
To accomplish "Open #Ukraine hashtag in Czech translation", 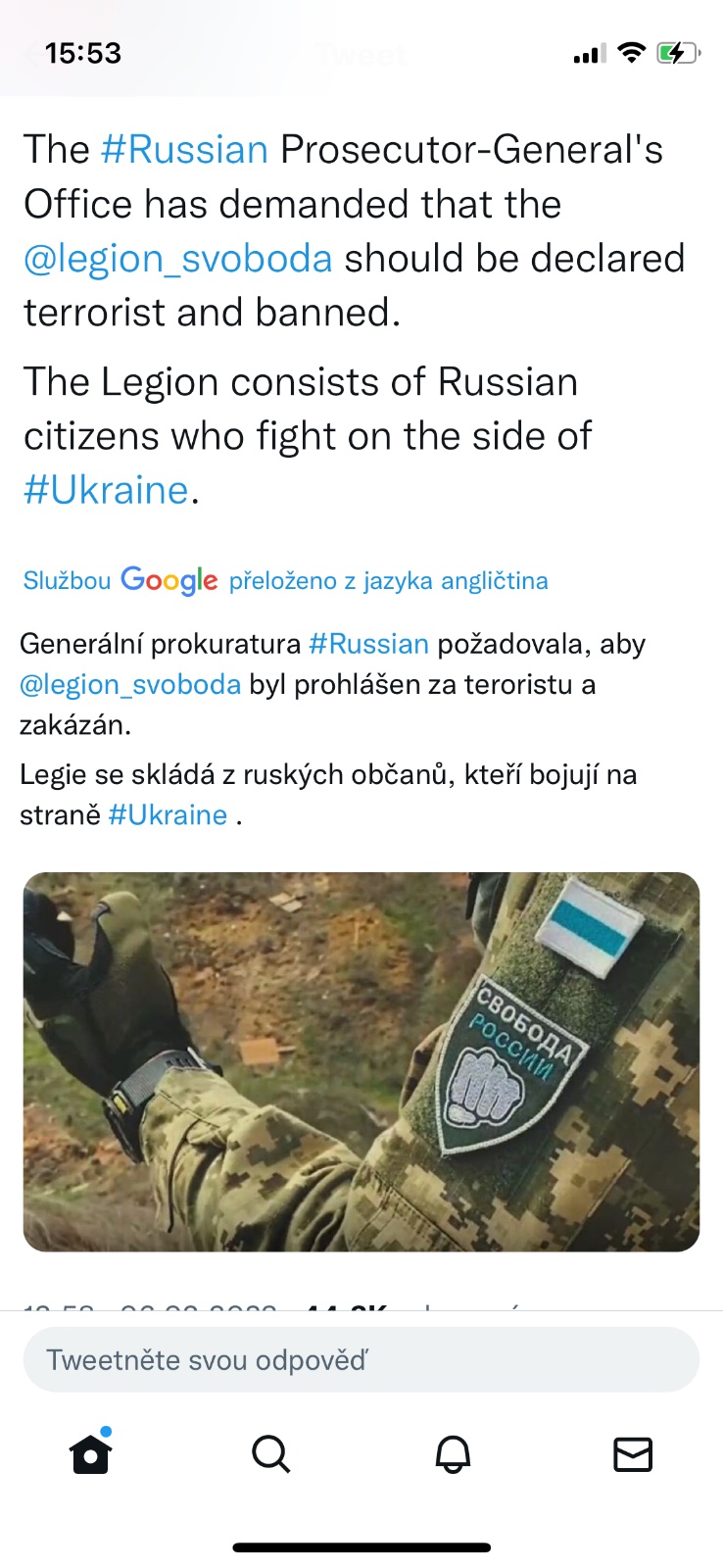I will tap(168, 814).
